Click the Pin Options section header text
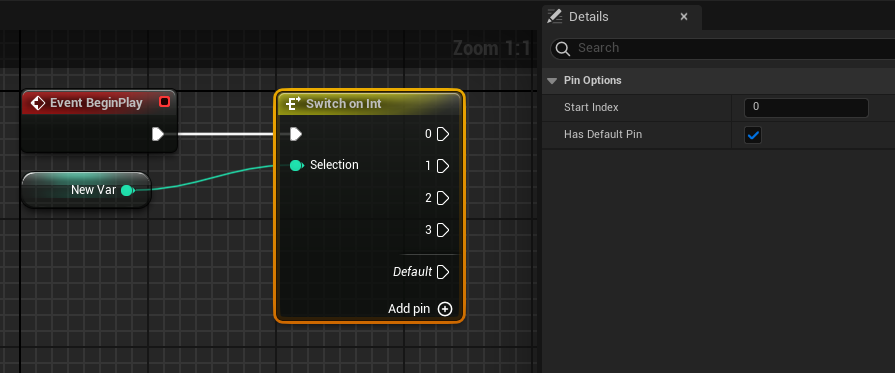895x373 pixels. 592,81
